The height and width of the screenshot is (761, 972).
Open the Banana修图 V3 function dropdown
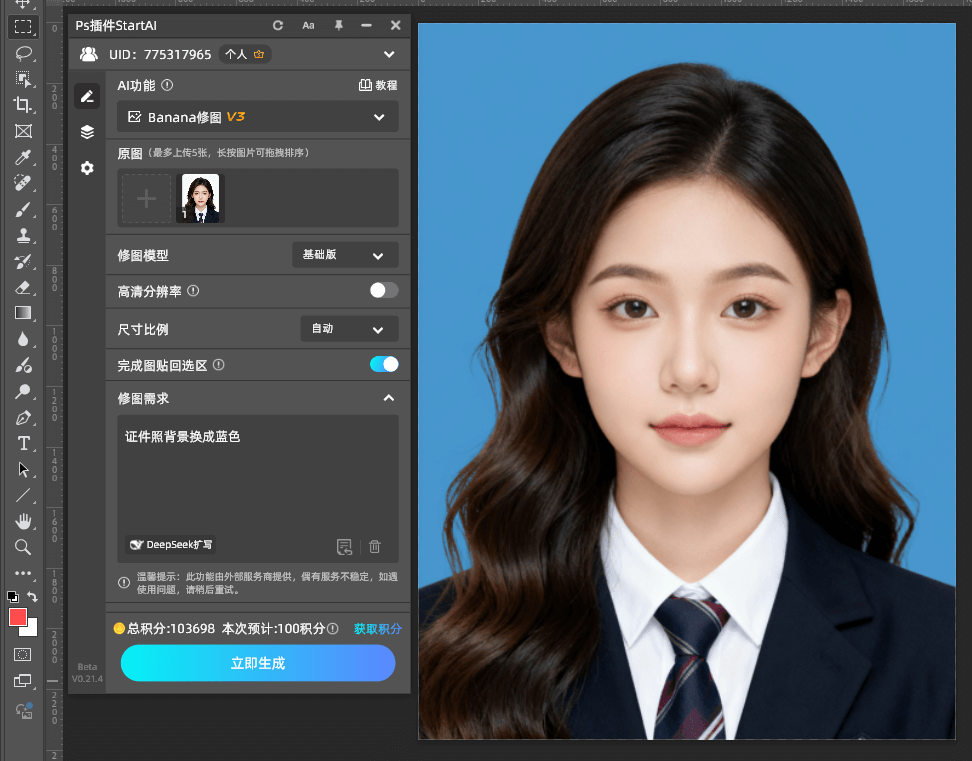coord(256,116)
